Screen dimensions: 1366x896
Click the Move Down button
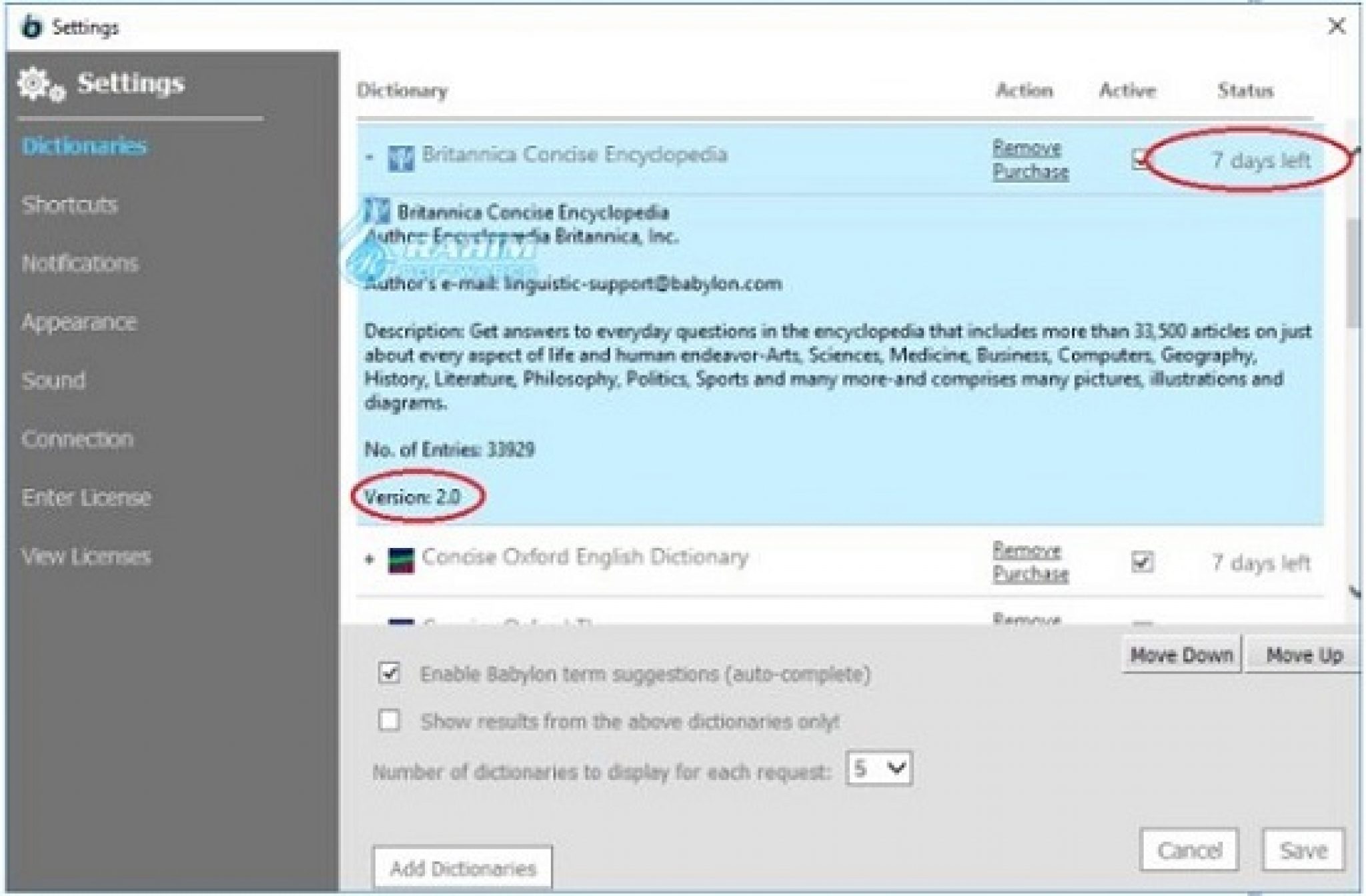(x=1181, y=655)
